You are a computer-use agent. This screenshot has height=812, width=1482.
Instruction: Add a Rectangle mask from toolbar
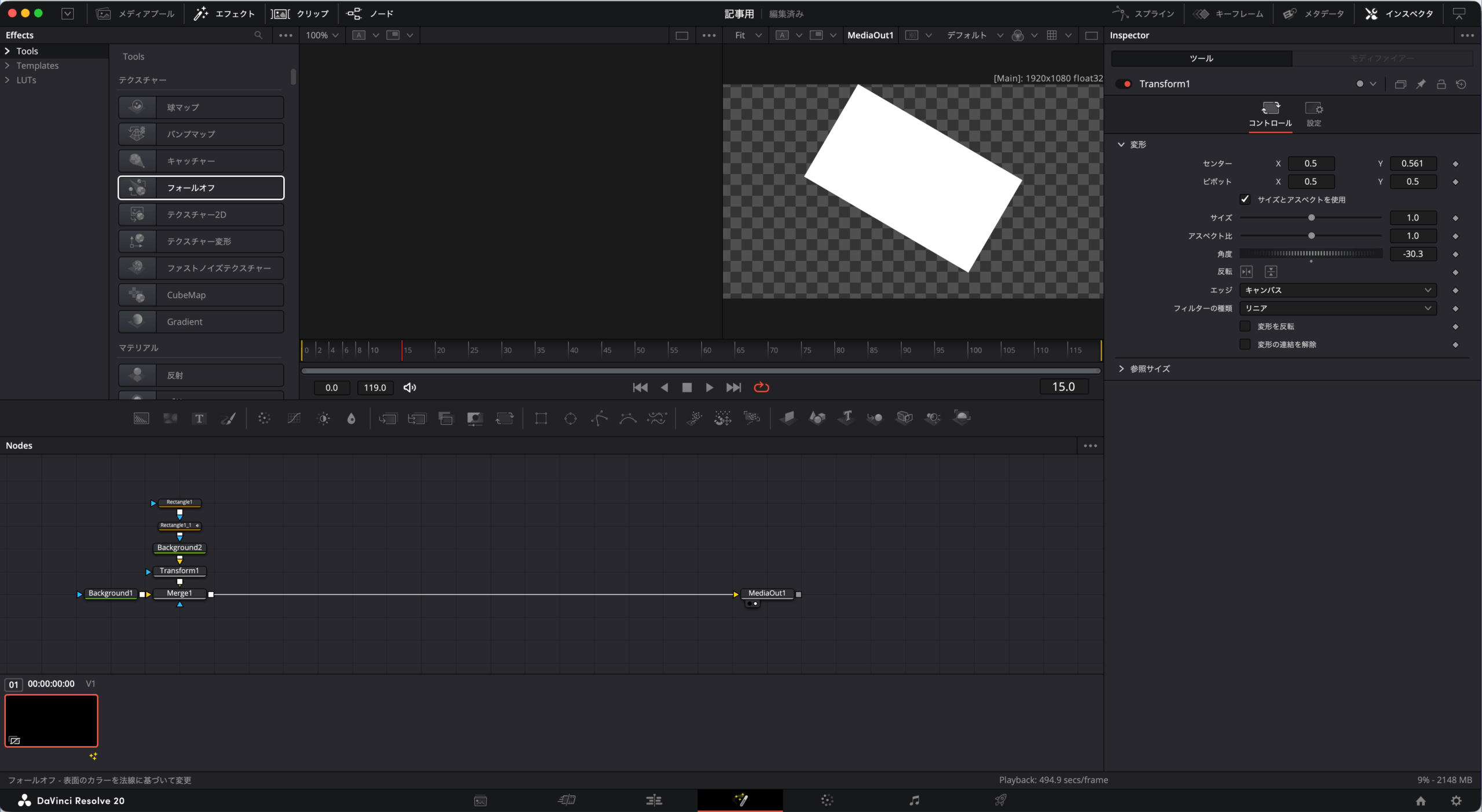(x=541, y=418)
